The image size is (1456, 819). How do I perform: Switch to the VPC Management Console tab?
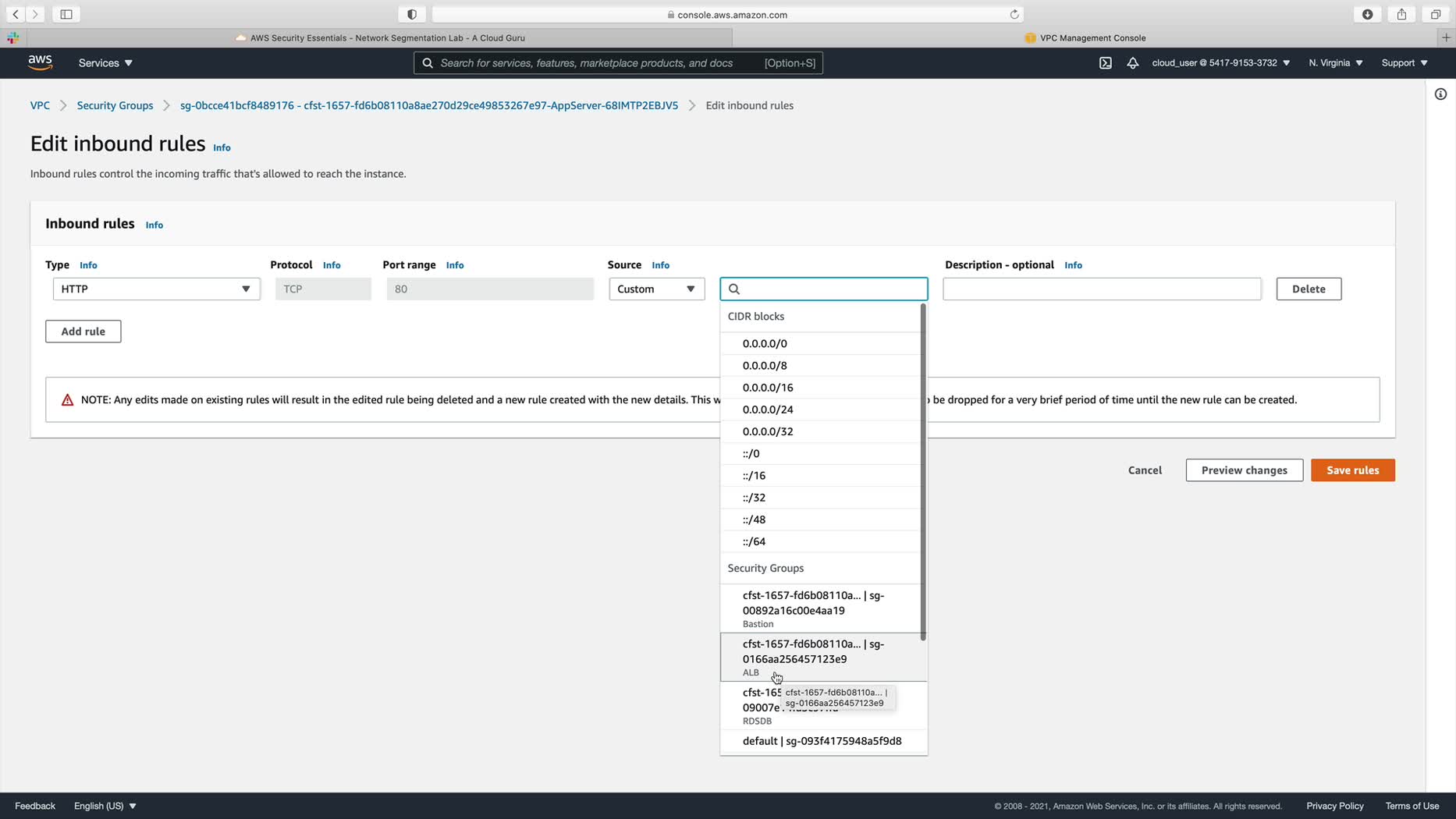tap(1085, 37)
